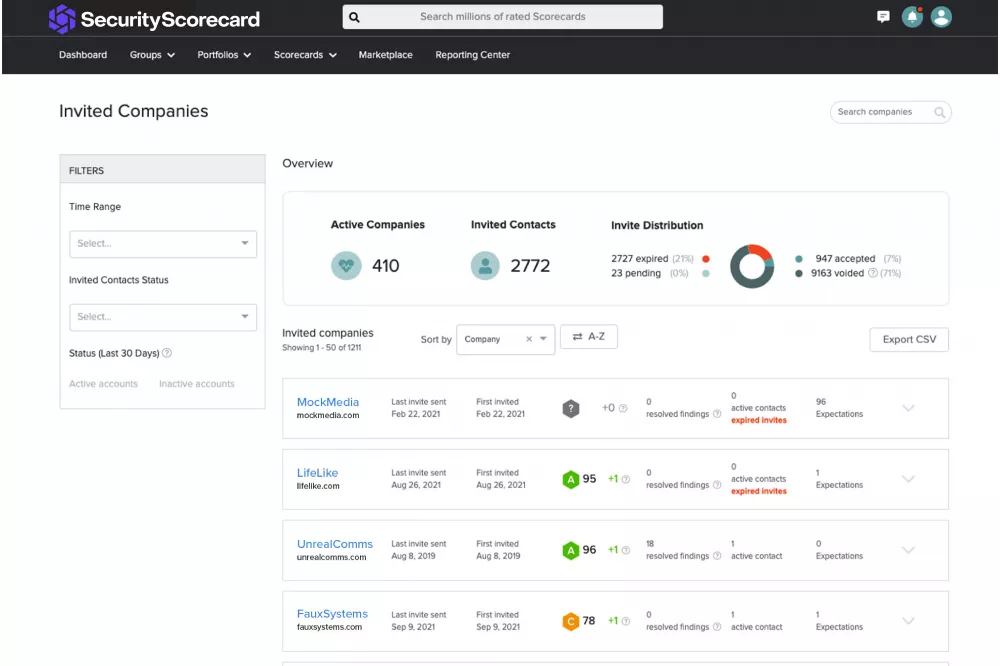1000x666 pixels.
Task: Open the FauxSystems company link
Action: click(x=332, y=614)
